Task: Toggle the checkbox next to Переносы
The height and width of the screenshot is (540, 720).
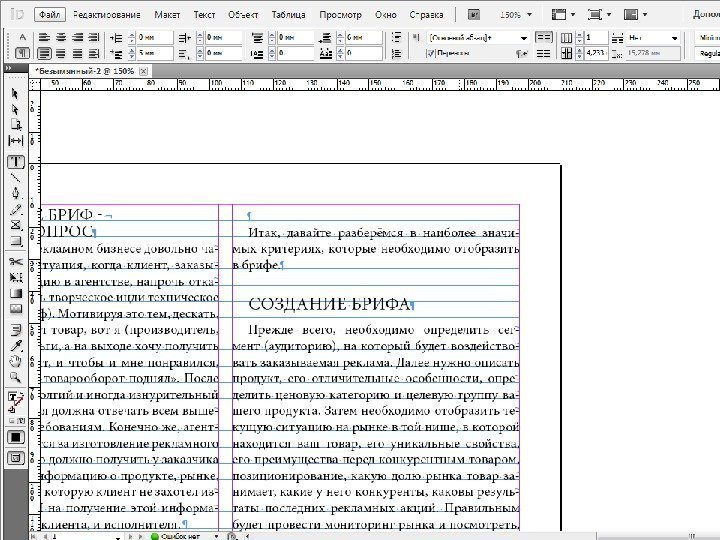Action: coord(431,53)
